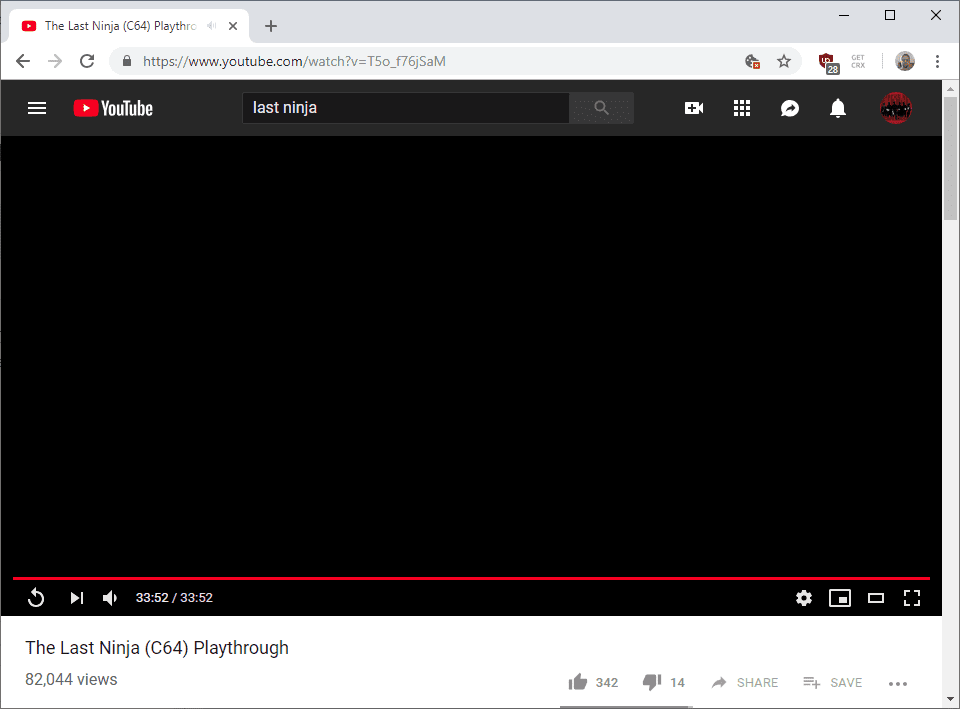
Task: Open the three-dot more actions menu
Action: point(898,683)
